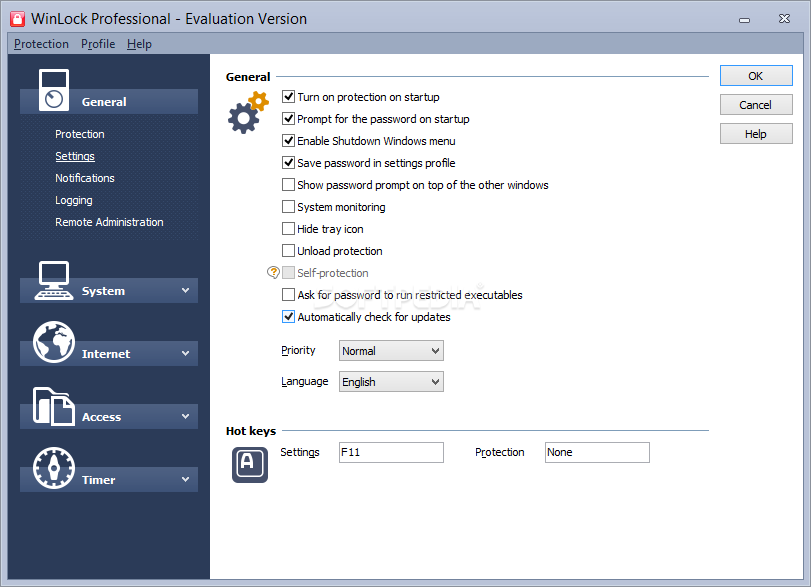Click the Protection hot key field showing None

click(597, 452)
